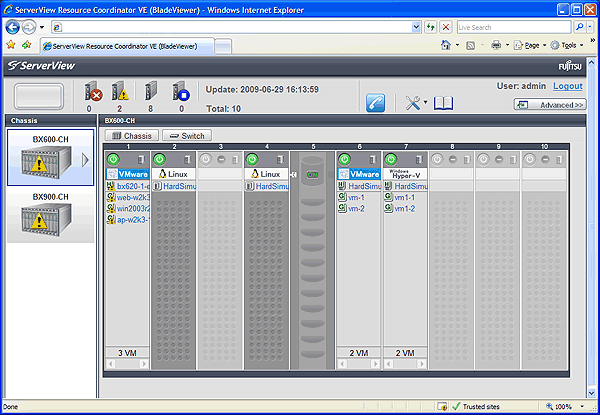Screen dimensions: 600x415
Task: Click the Logout link
Action: tap(568, 86)
